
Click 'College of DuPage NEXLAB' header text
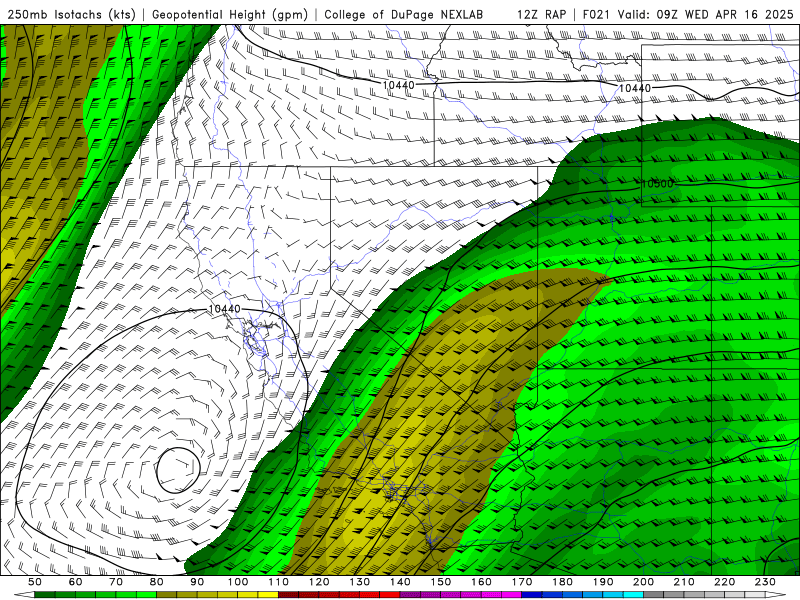(x=403, y=14)
